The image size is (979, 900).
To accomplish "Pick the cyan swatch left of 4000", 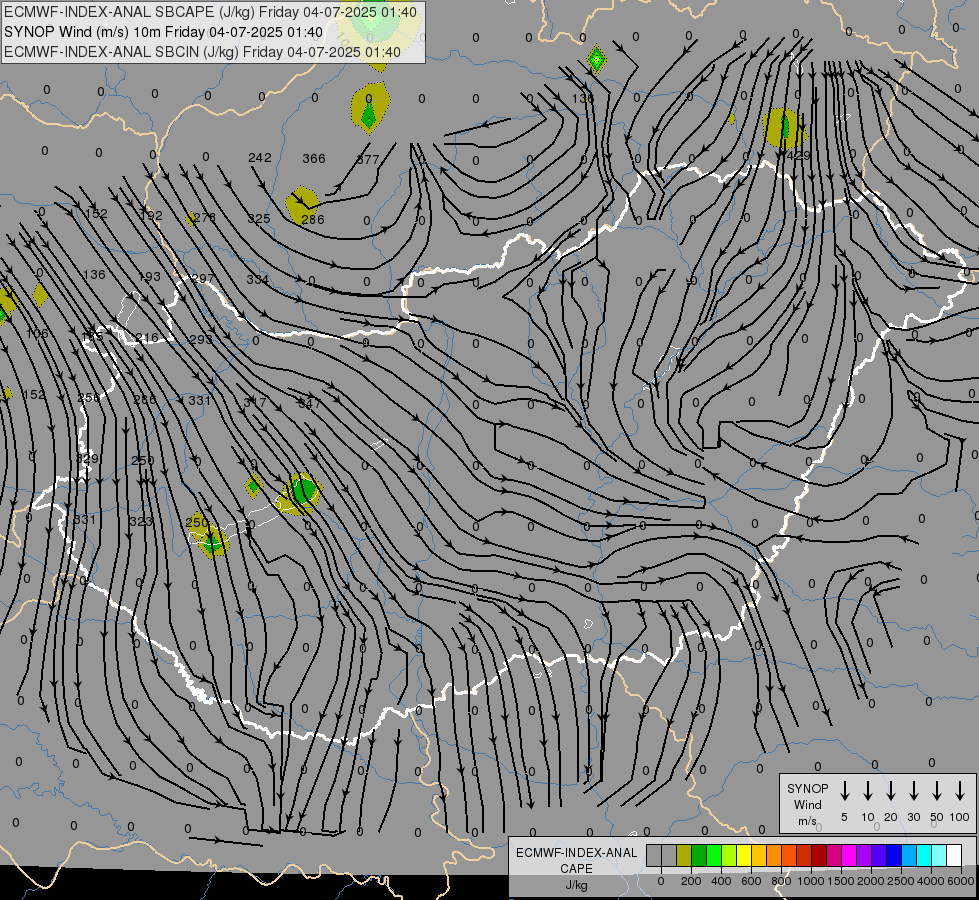I will click(x=923, y=855).
